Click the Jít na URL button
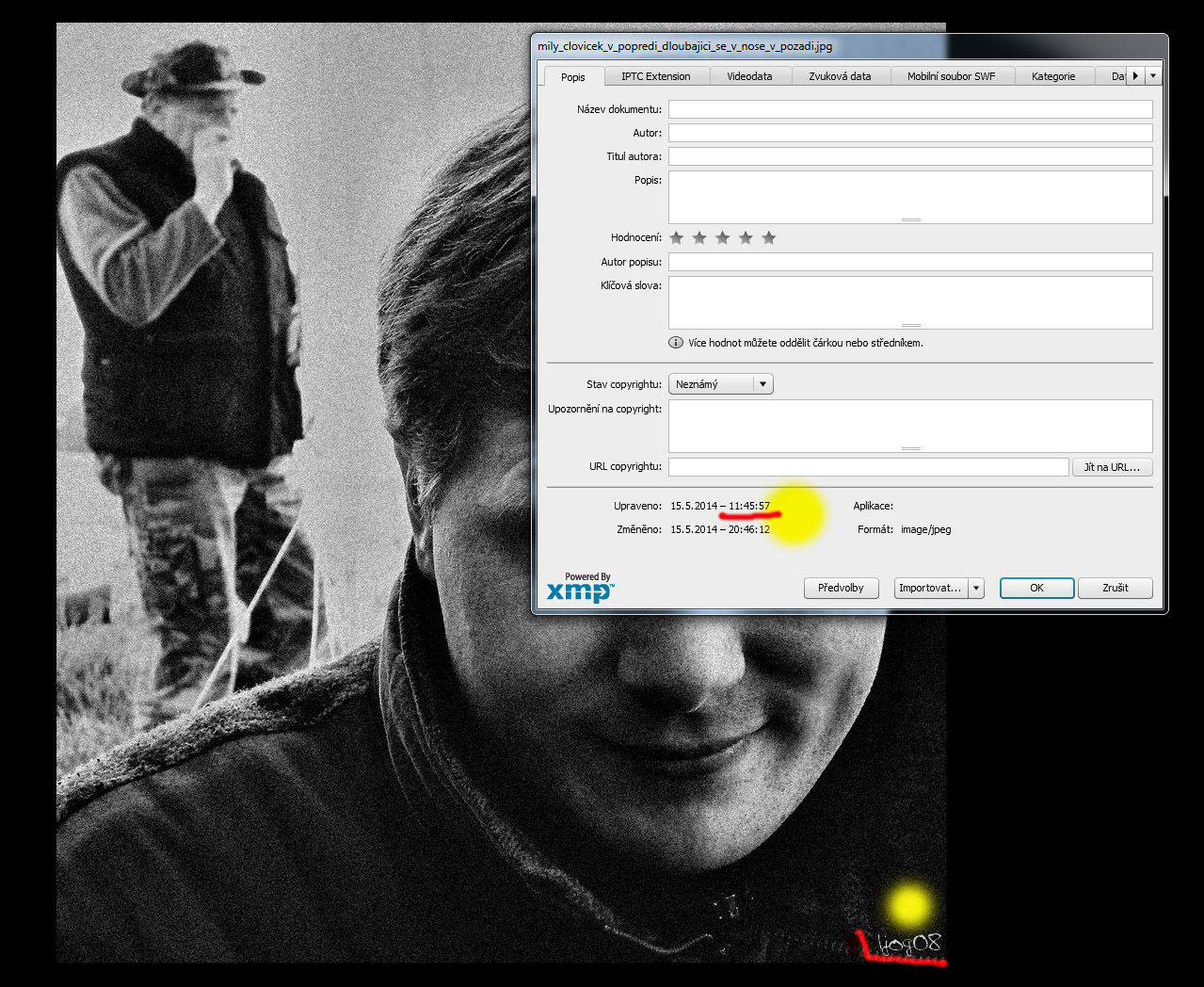This screenshot has height=987, width=1204. 1112,467
